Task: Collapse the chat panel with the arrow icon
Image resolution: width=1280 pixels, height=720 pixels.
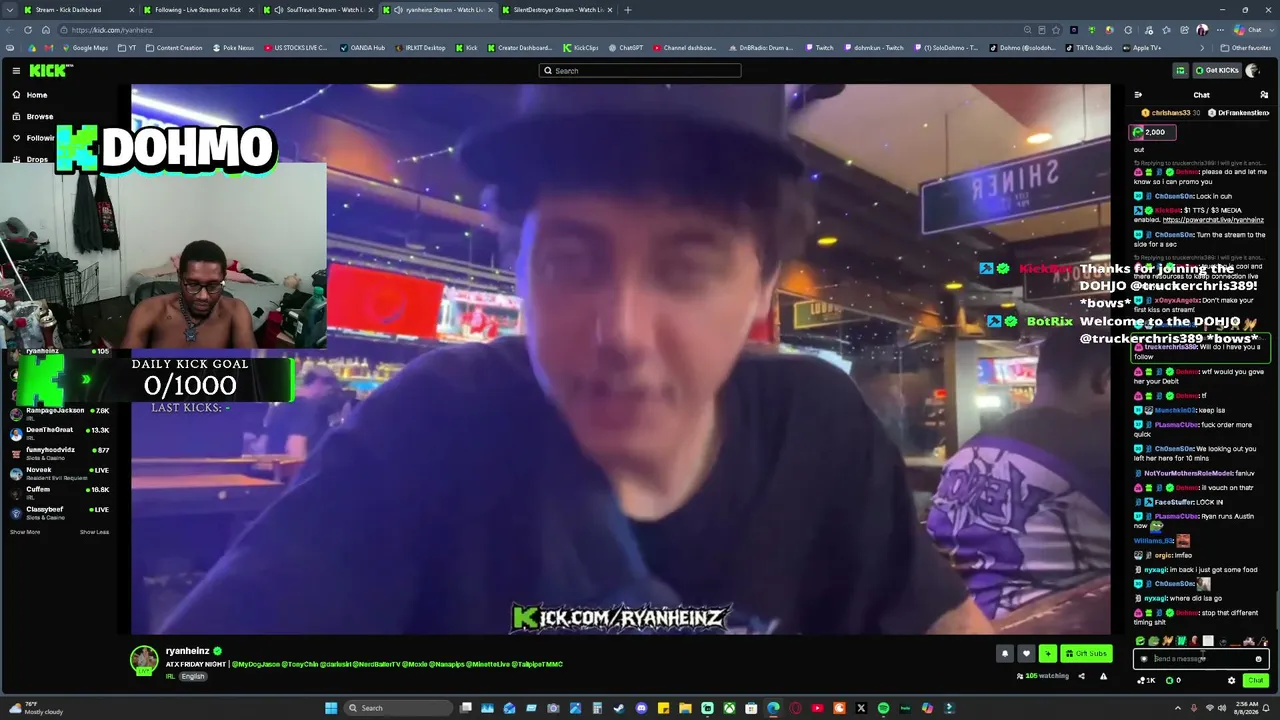Action: (x=1138, y=95)
